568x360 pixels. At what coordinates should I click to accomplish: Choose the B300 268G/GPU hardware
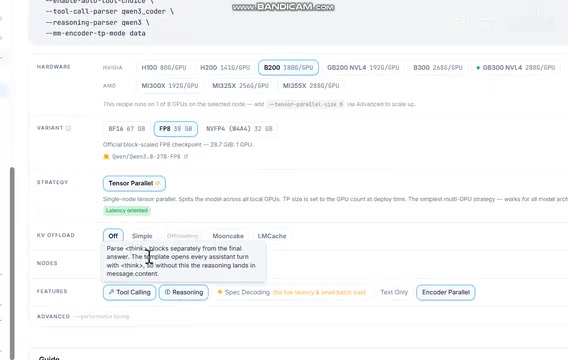pos(438,68)
